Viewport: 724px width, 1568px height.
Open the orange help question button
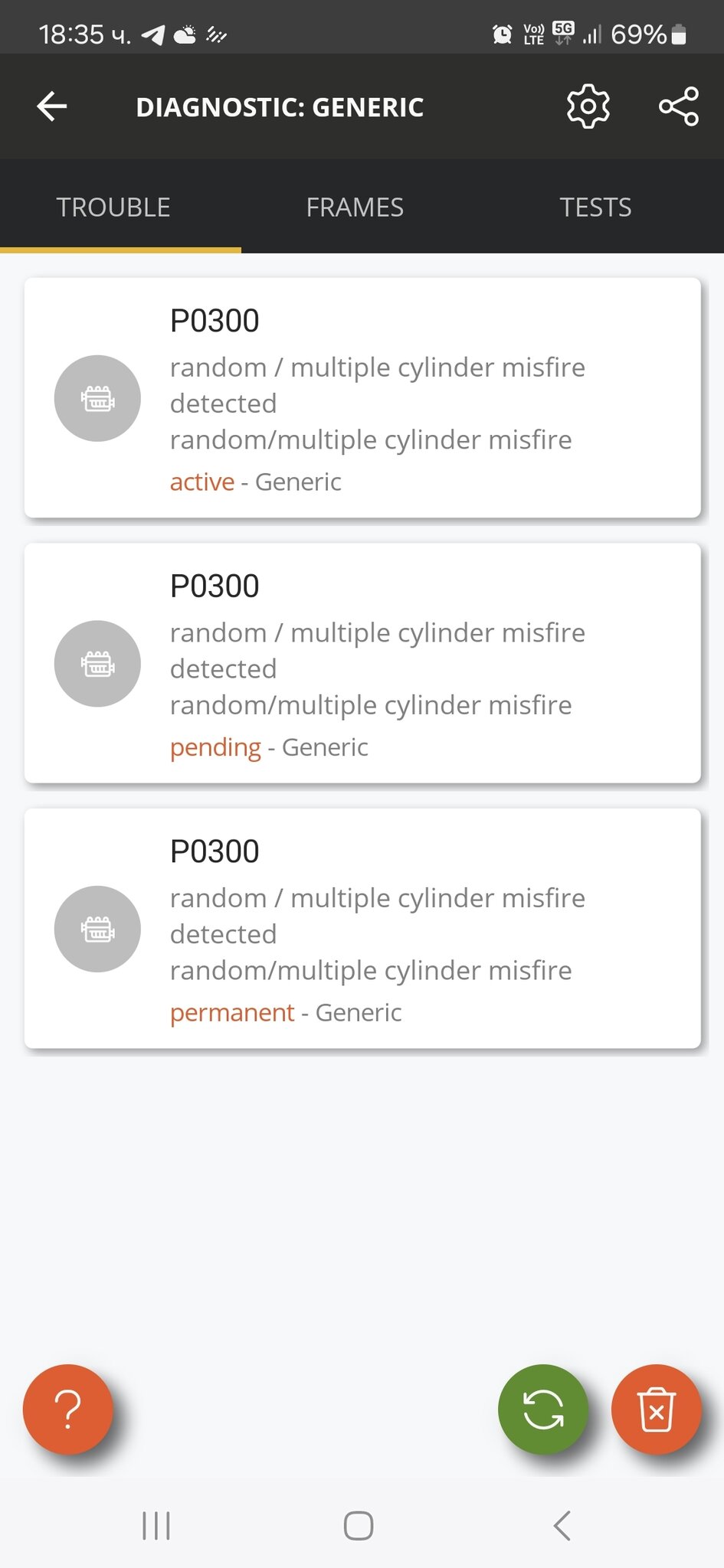(x=68, y=1409)
